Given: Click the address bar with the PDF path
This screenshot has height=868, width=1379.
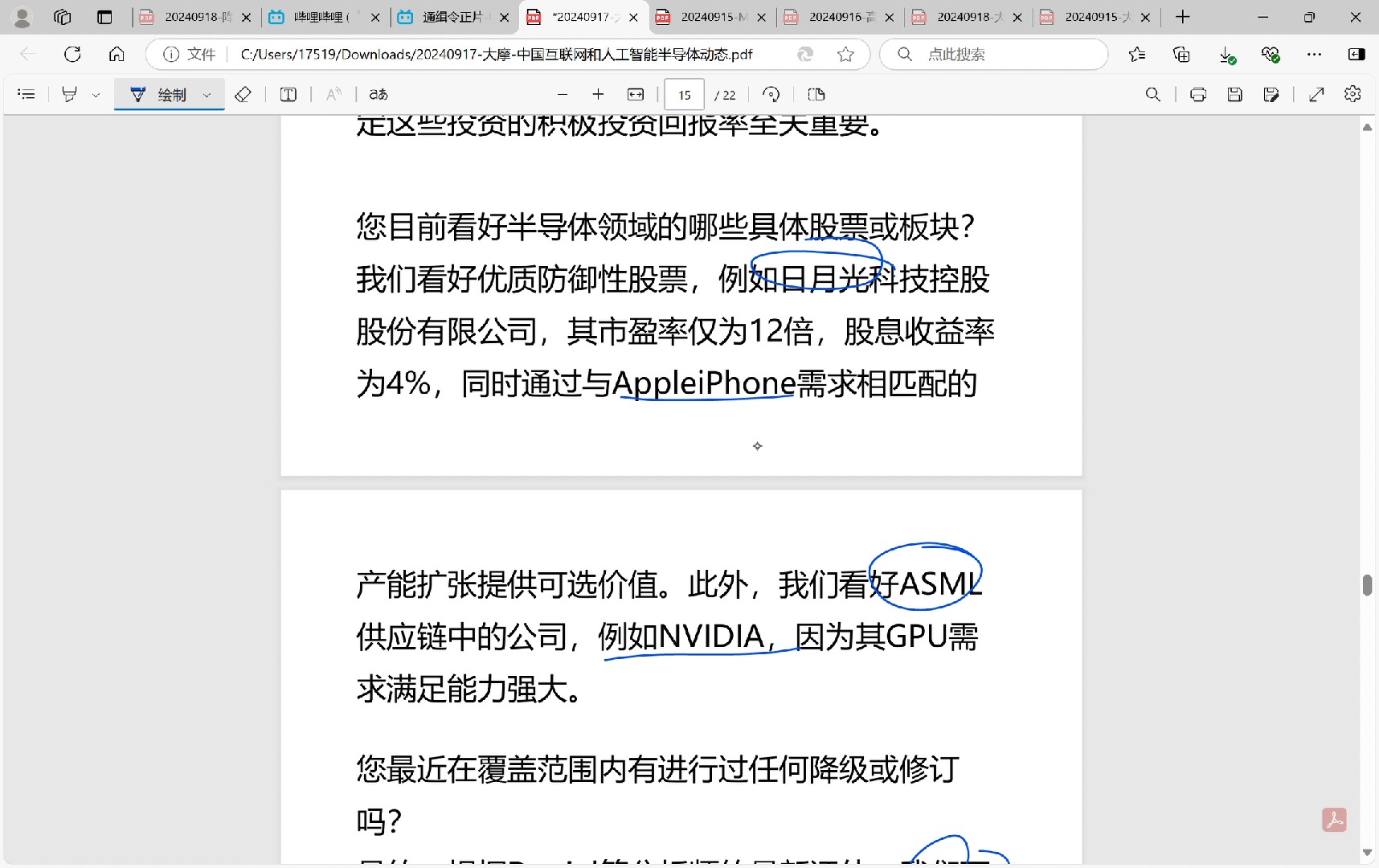Looking at the screenshot, I should pos(497,54).
